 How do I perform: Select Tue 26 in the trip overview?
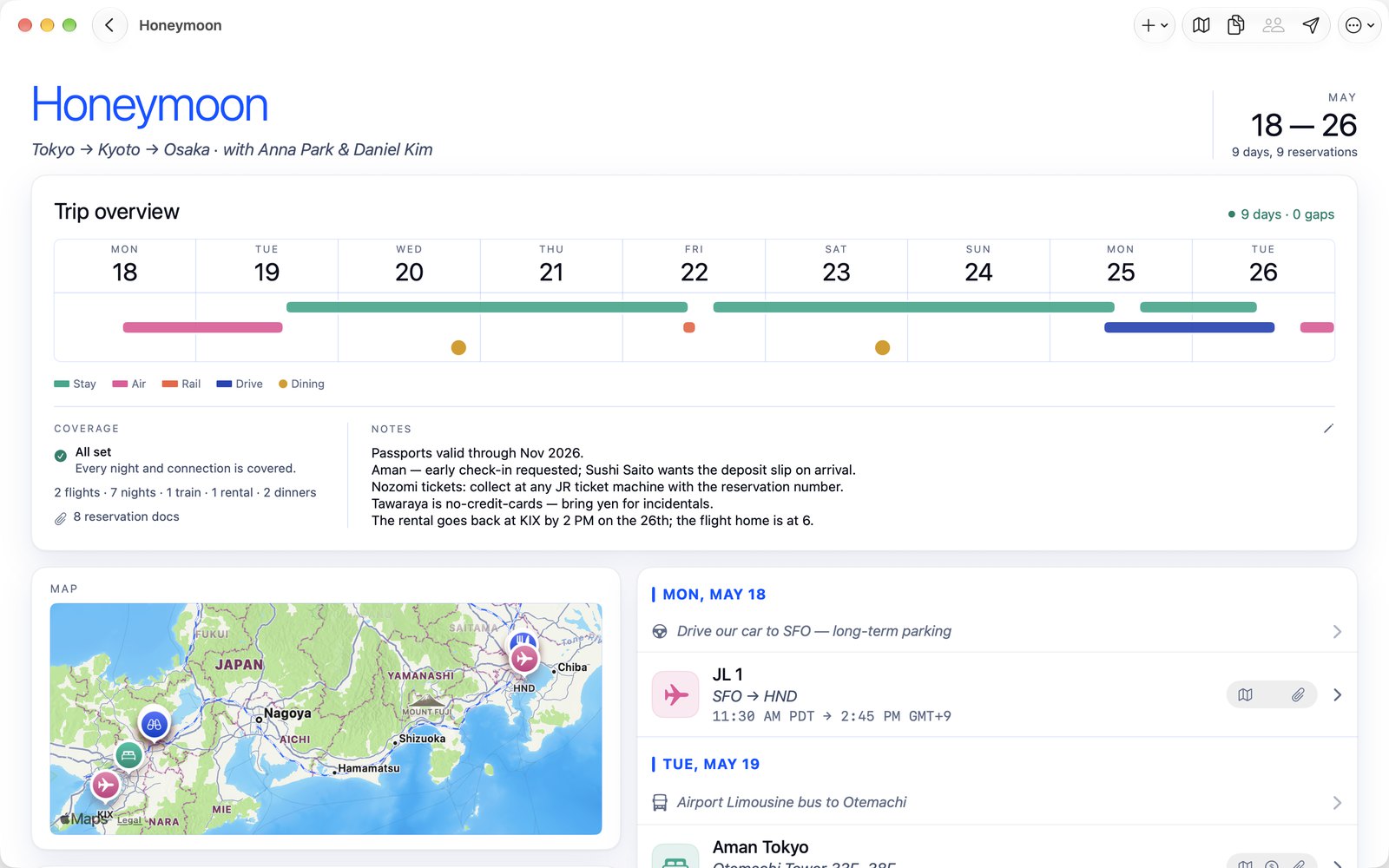coord(1264,266)
